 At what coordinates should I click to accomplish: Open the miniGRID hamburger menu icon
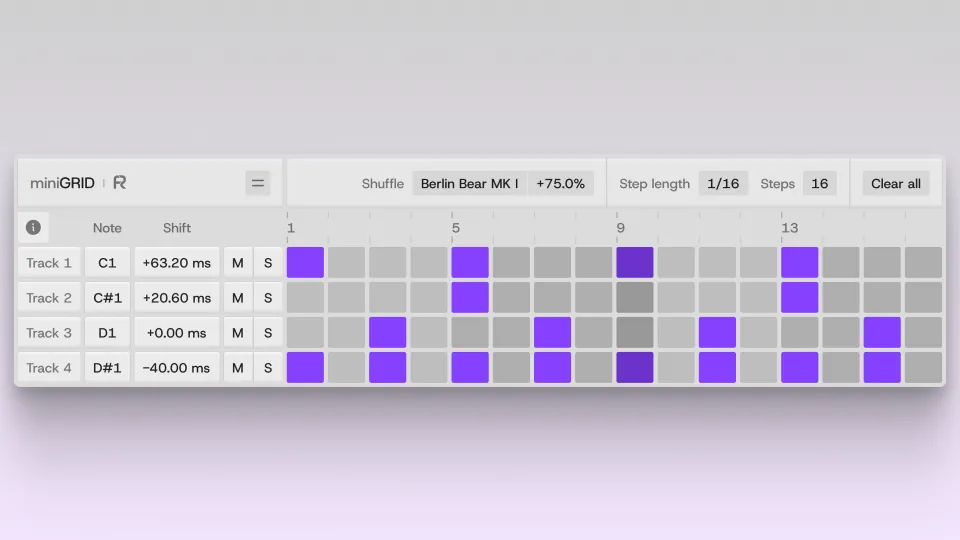[x=258, y=183]
